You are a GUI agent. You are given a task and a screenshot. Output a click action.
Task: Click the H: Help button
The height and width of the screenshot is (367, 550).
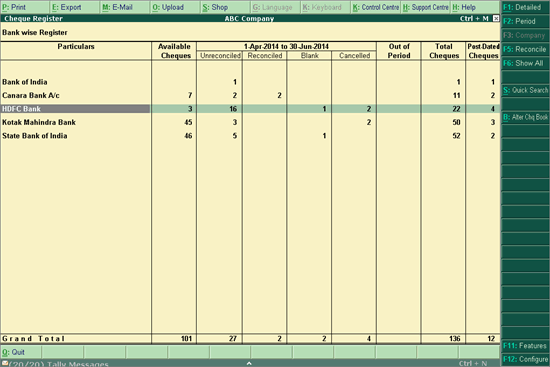point(475,7)
